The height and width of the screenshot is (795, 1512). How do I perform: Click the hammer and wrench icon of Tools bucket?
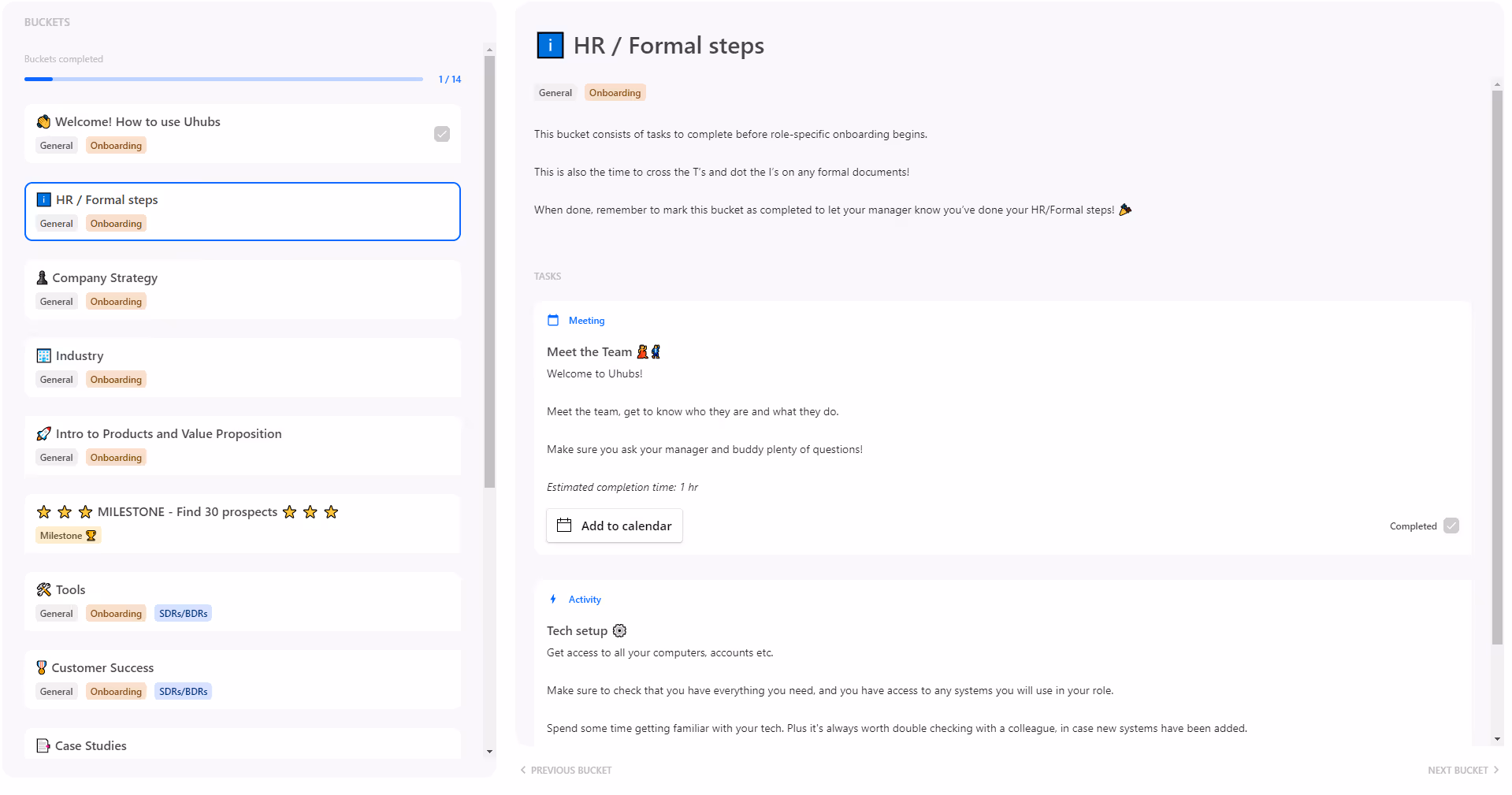coord(44,589)
